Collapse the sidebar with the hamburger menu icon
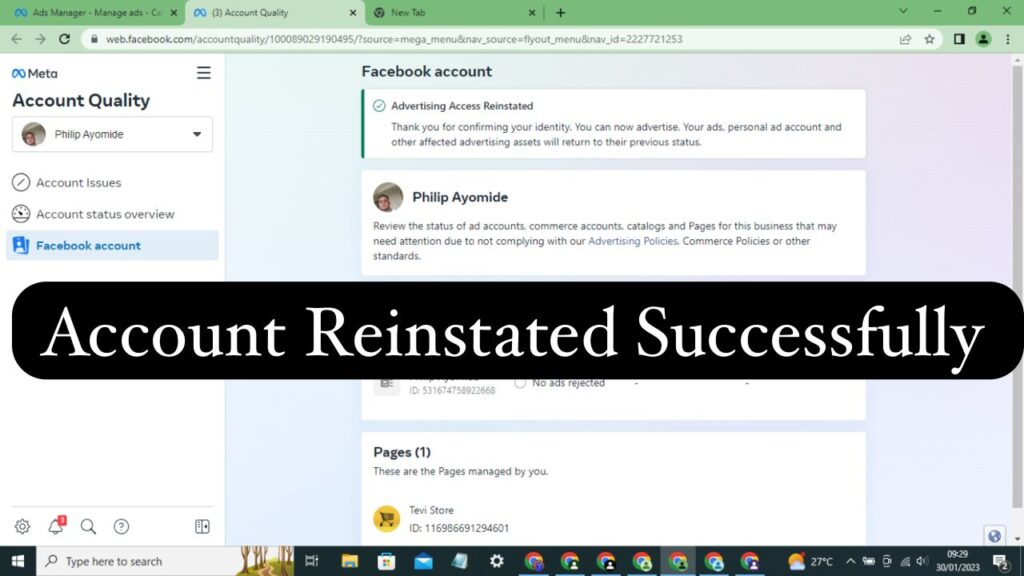Image resolution: width=1024 pixels, height=576 pixels. [204, 72]
